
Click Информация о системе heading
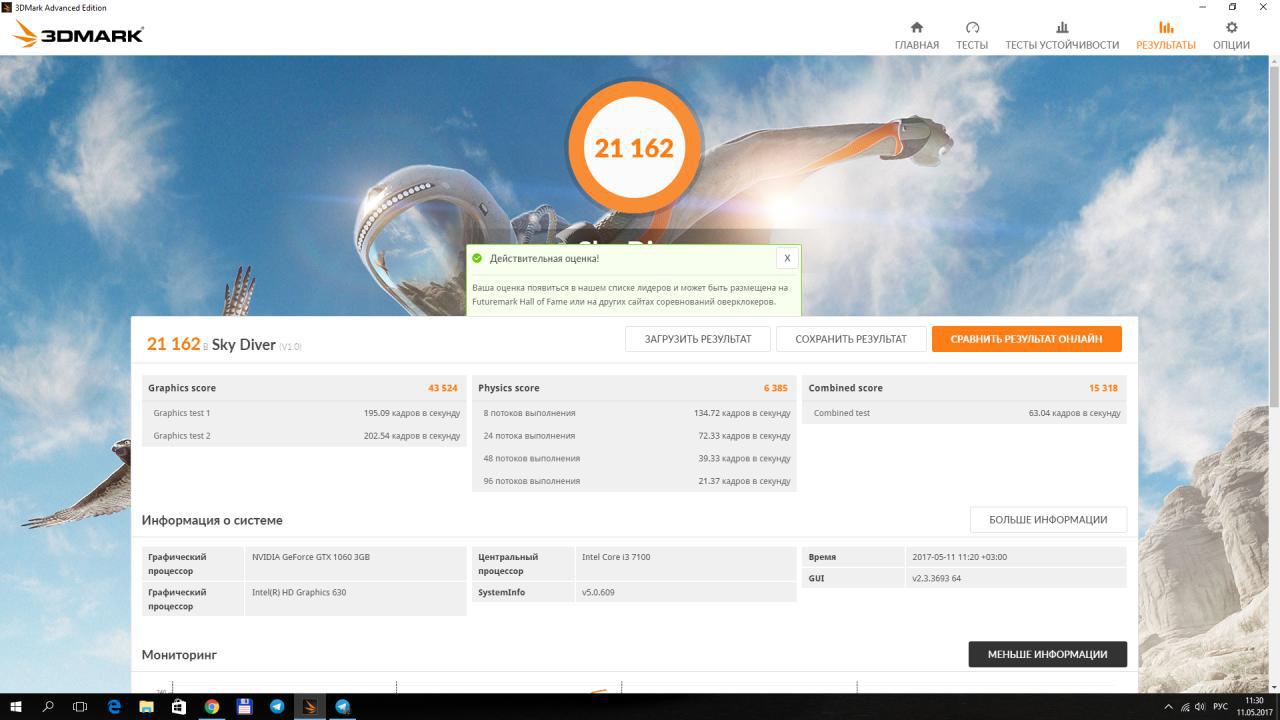pos(212,520)
